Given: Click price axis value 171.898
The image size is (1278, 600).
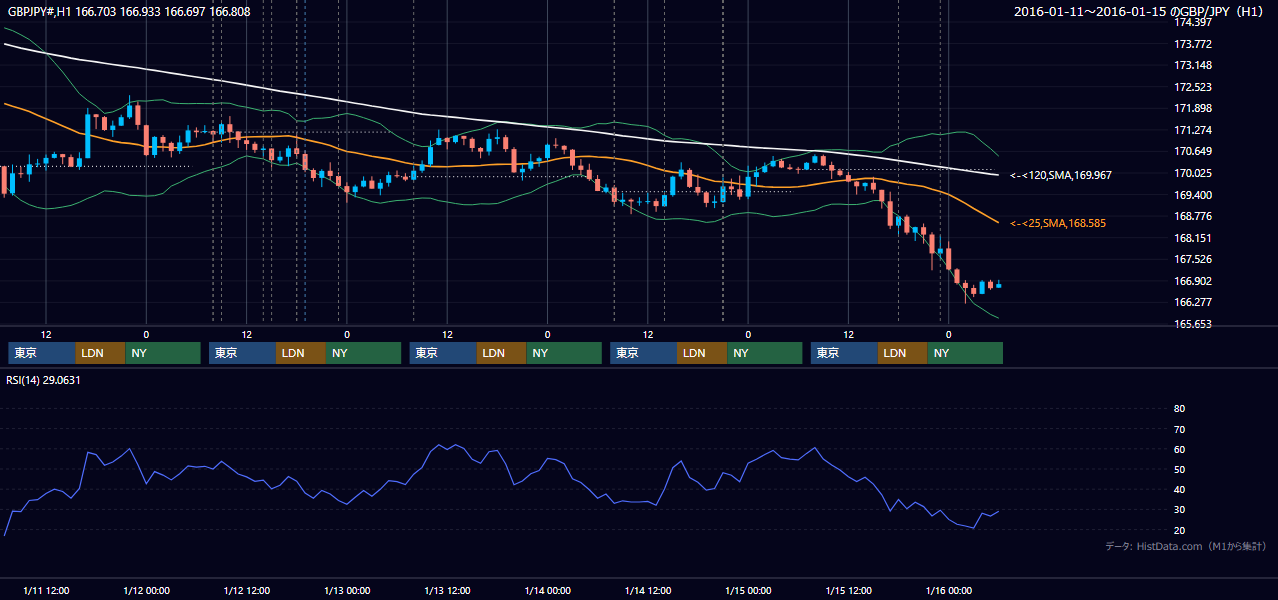Looking at the screenshot, I should pos(1192,108).
